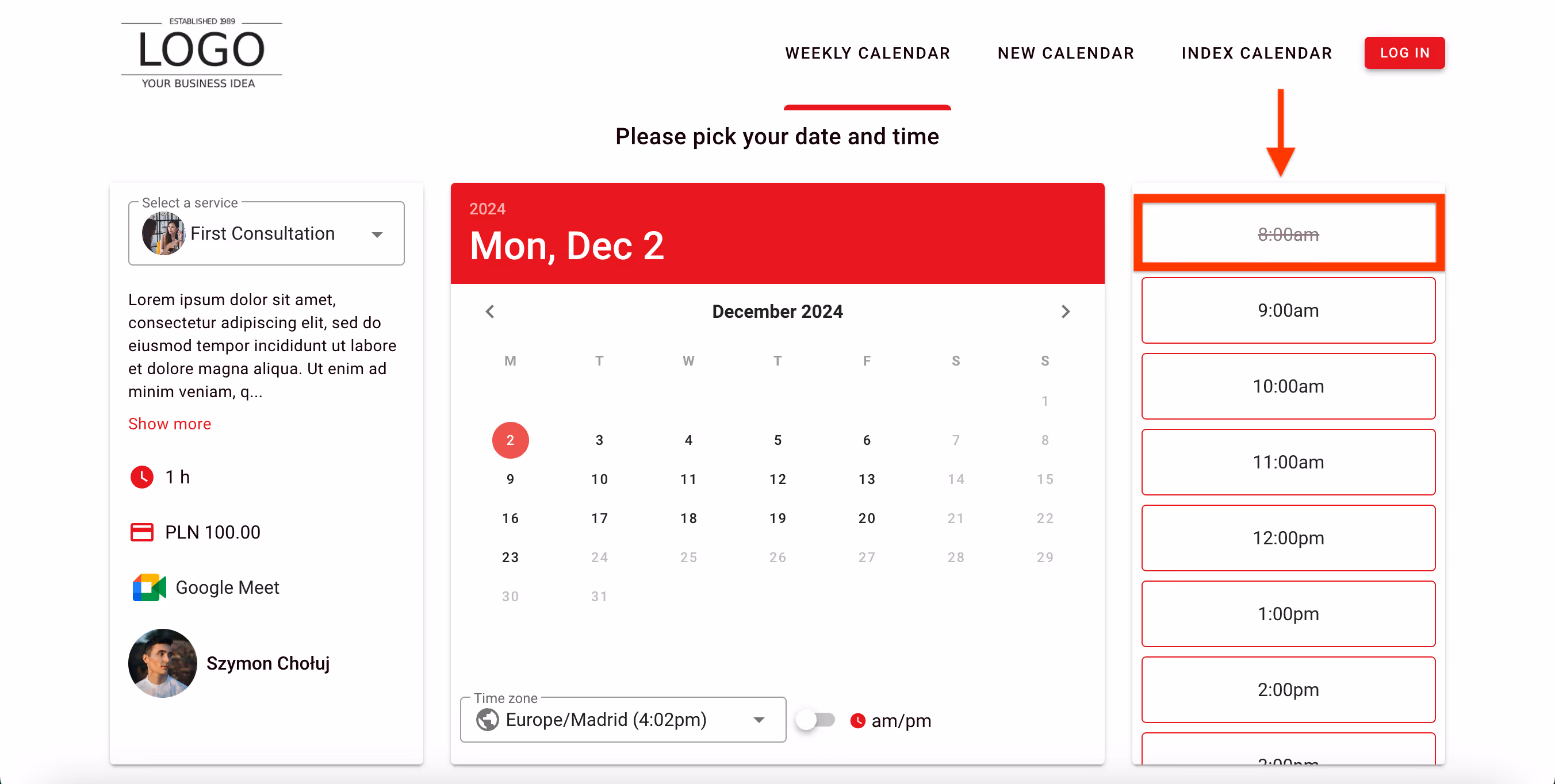Click the Log In button
Viewport: 1555px width, 784px height.
coord(1405,53)
